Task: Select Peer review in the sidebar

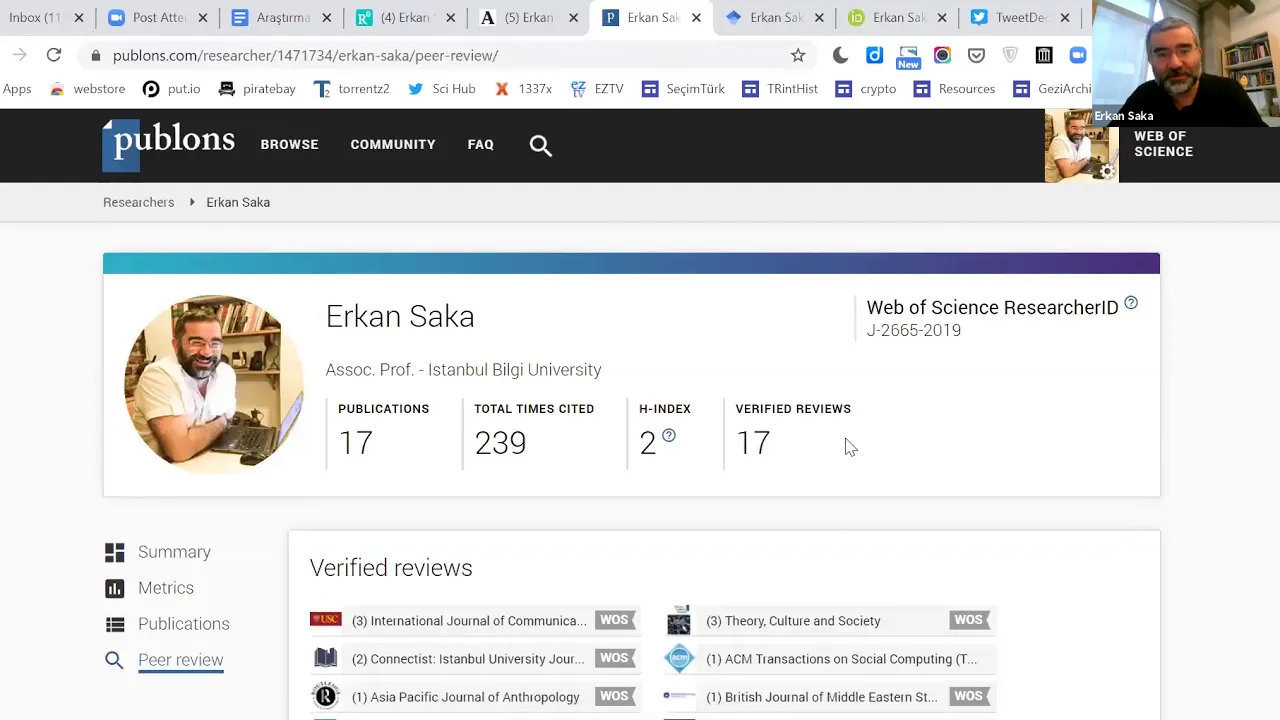Action: point(181,660)
